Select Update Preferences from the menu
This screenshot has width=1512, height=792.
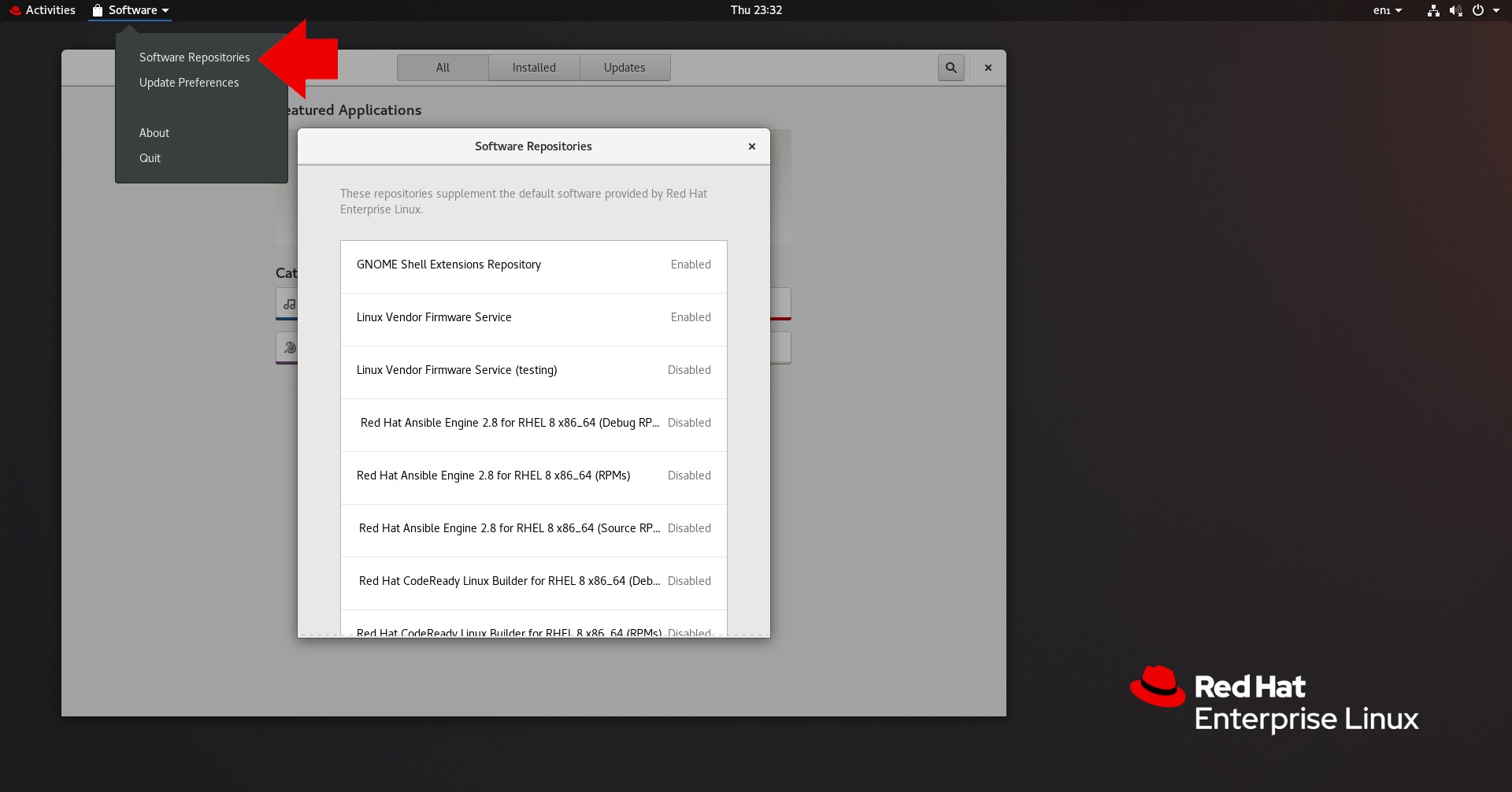[189, 82]
